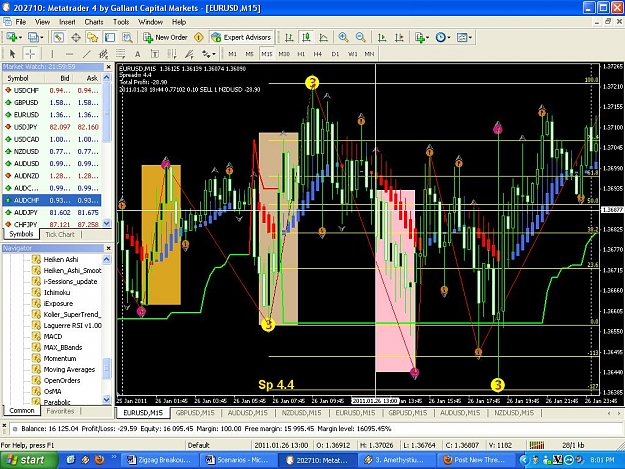This screenshot has height=469, width=625.
Task: Select the MACD indicator in Navigator
Action: (53, 336)
